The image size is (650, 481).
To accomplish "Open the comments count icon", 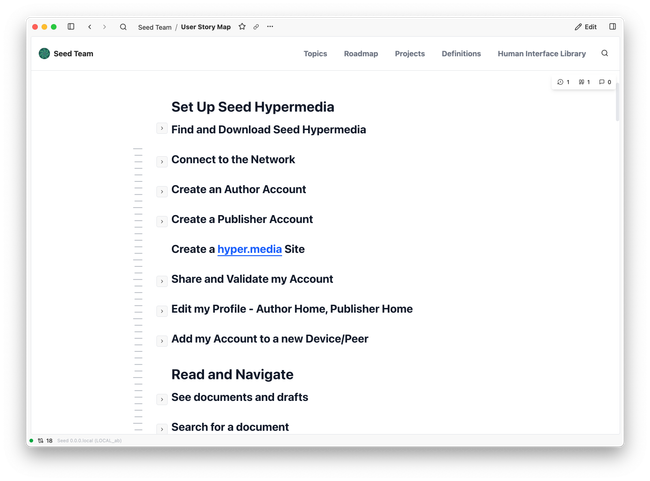I will click(604, 82).
